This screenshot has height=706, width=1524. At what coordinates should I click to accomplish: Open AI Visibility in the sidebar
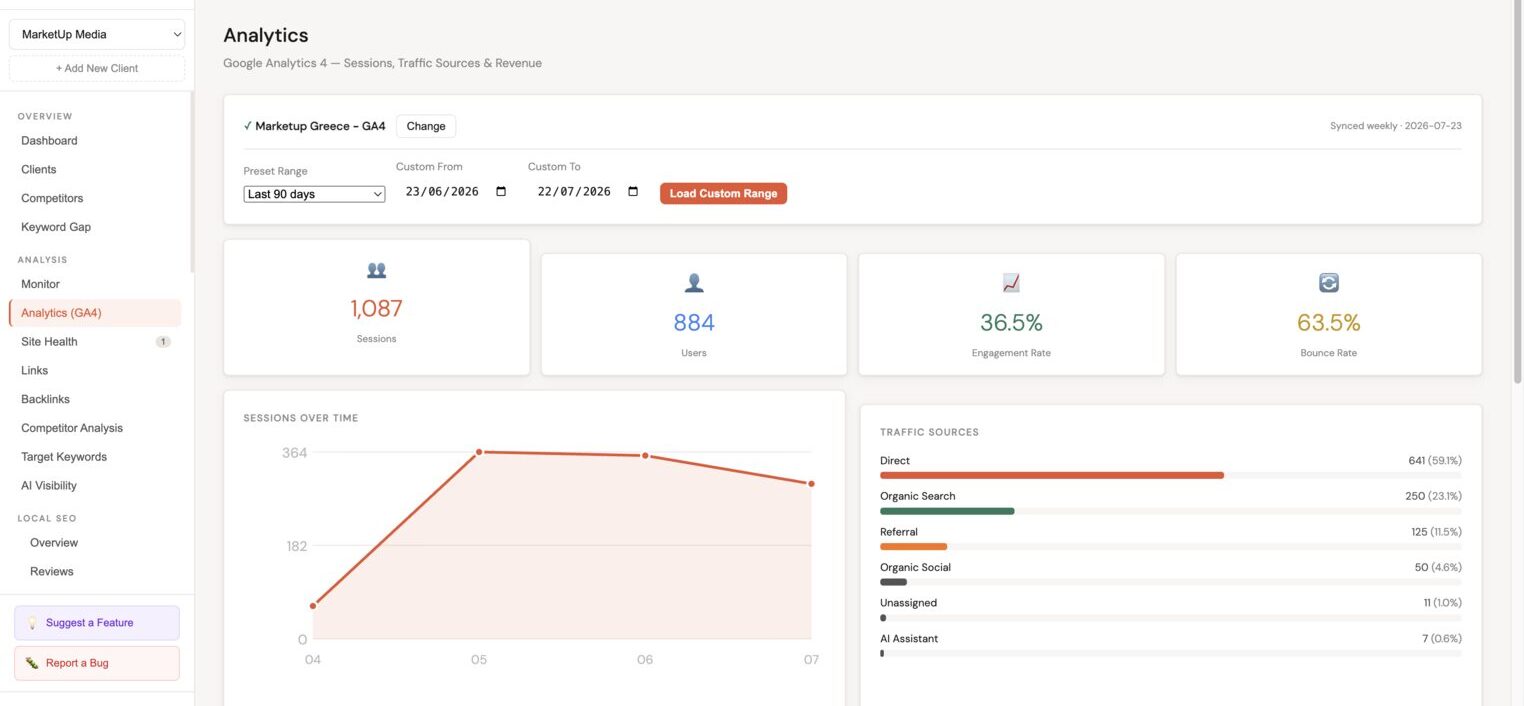pos(49,486)
